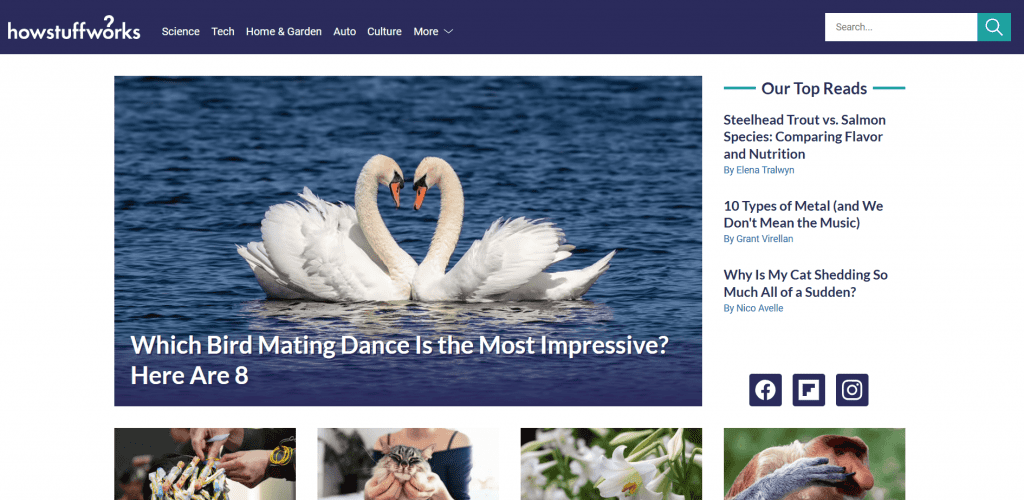Click the magnifying glass search button
The image size is (1024, 500).
[993, 27]
